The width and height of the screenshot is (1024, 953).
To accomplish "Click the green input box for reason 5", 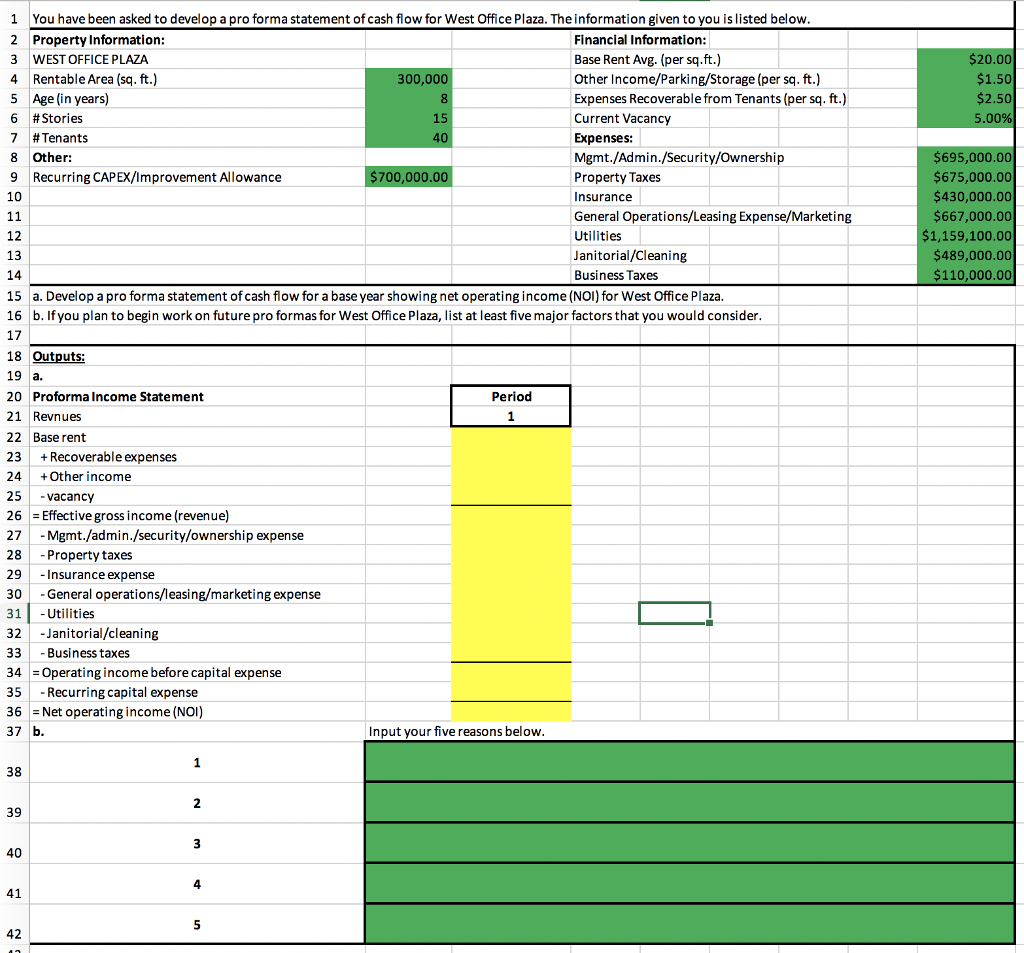I will [690, 924].
